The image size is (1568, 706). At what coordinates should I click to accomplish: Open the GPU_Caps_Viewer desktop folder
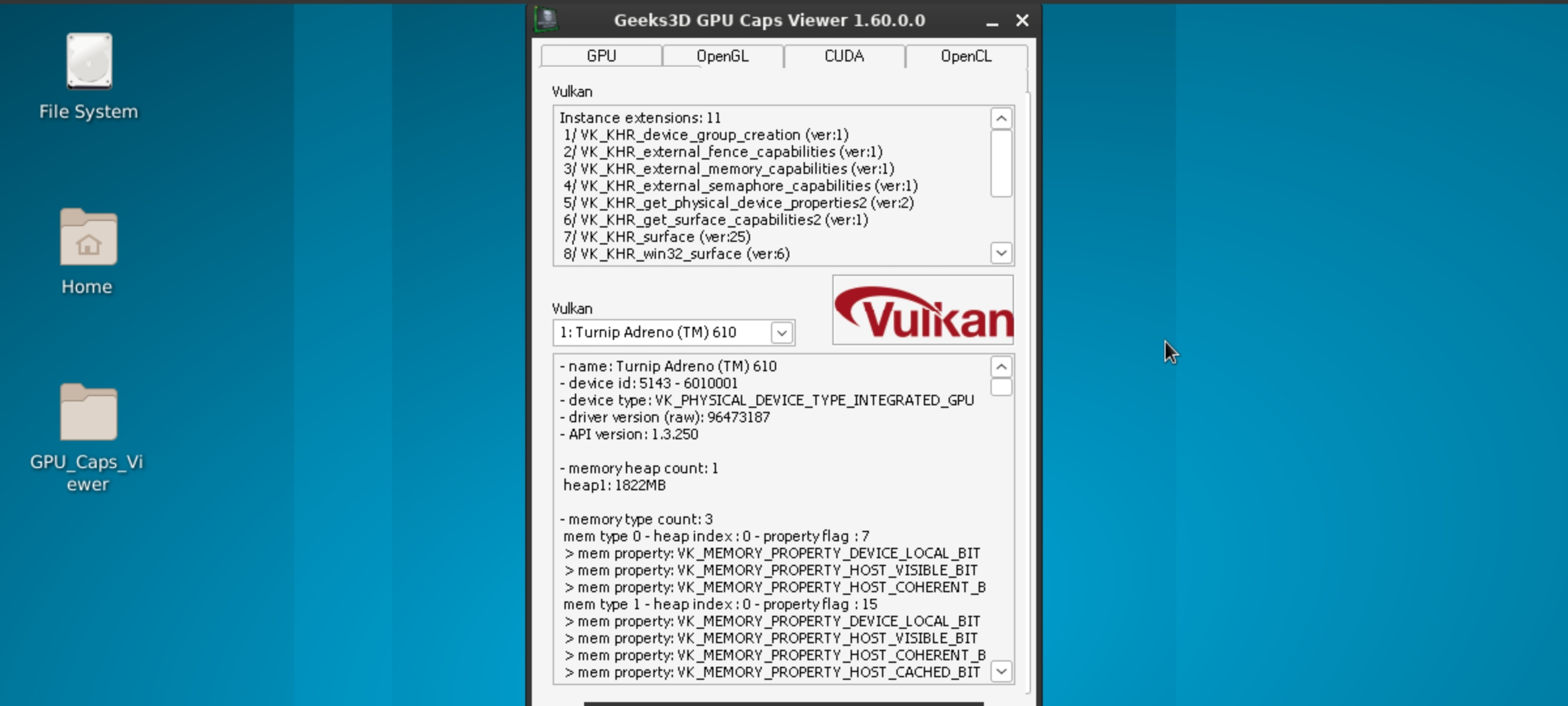tap(87, 412)
